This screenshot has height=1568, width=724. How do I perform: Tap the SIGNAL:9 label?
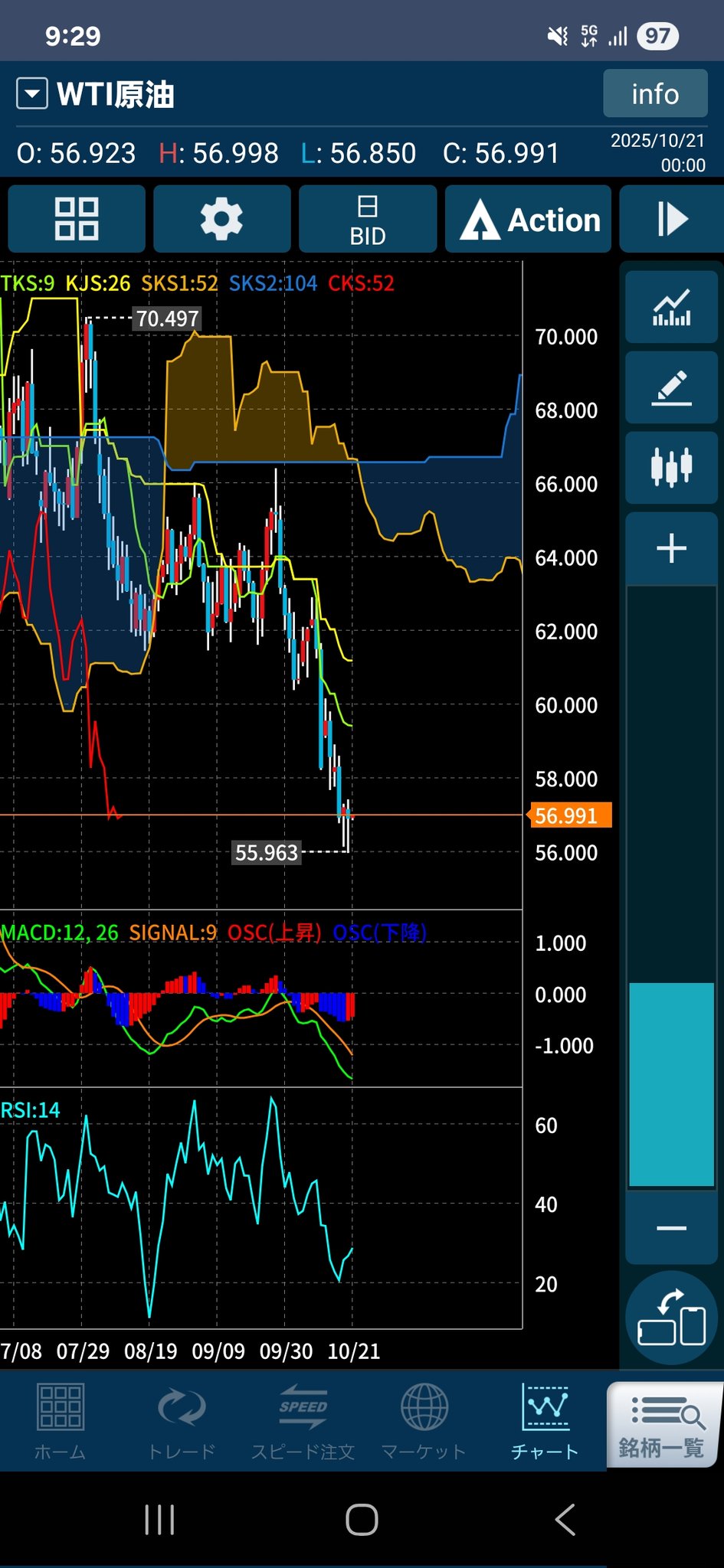(173, 933)
